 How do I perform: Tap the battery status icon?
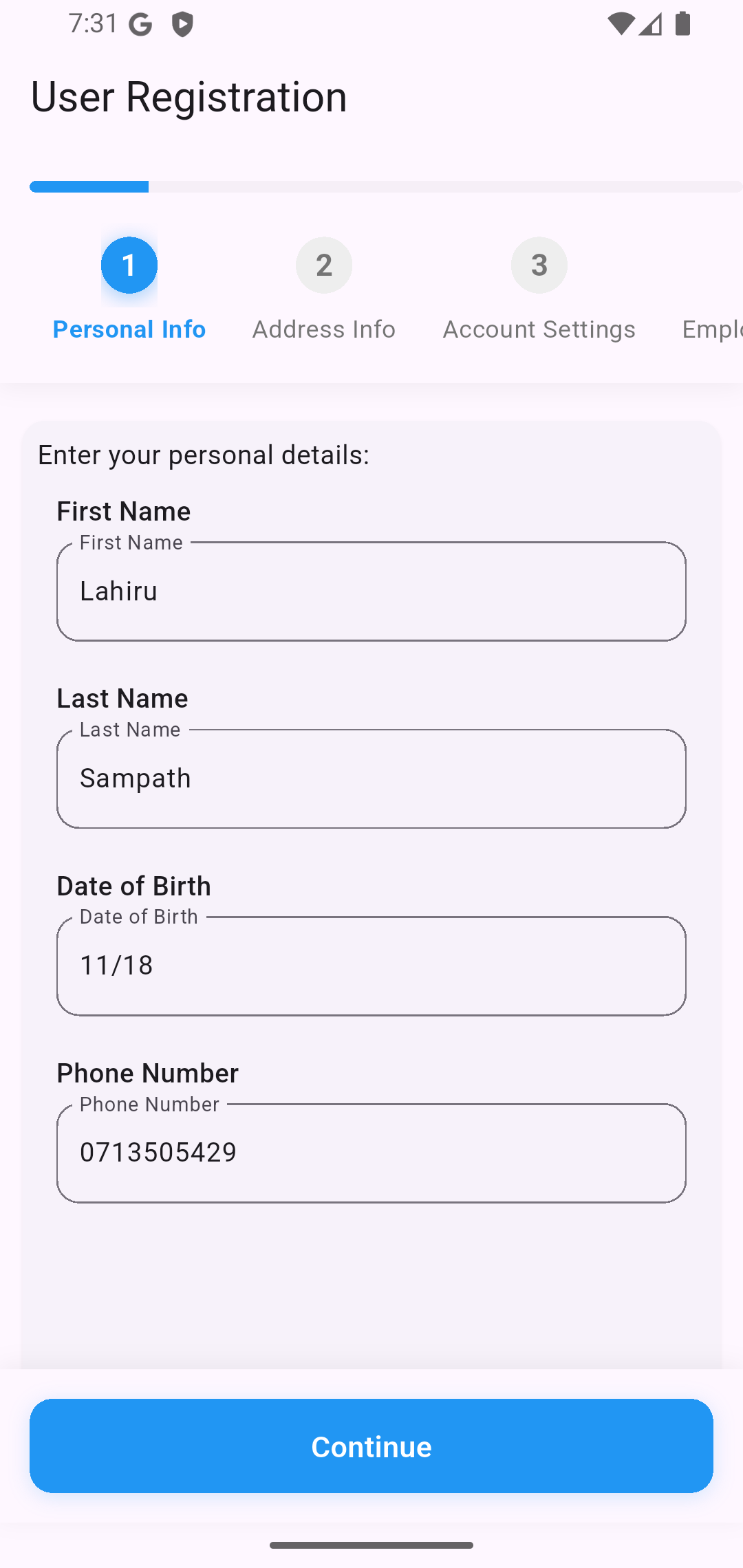pos(683,24)
